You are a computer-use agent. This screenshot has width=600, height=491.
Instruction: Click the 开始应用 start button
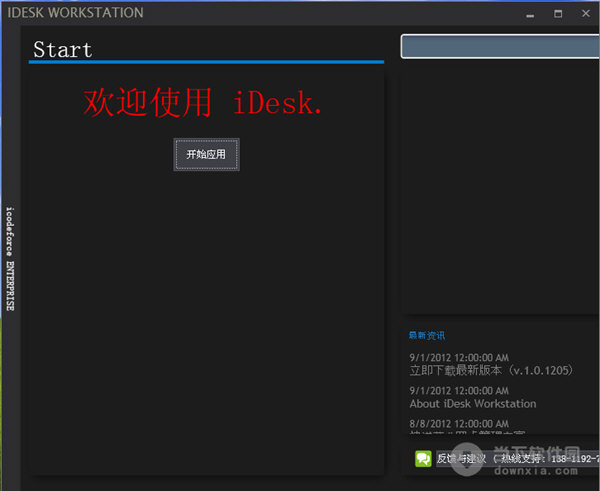[x=206, y=155]
